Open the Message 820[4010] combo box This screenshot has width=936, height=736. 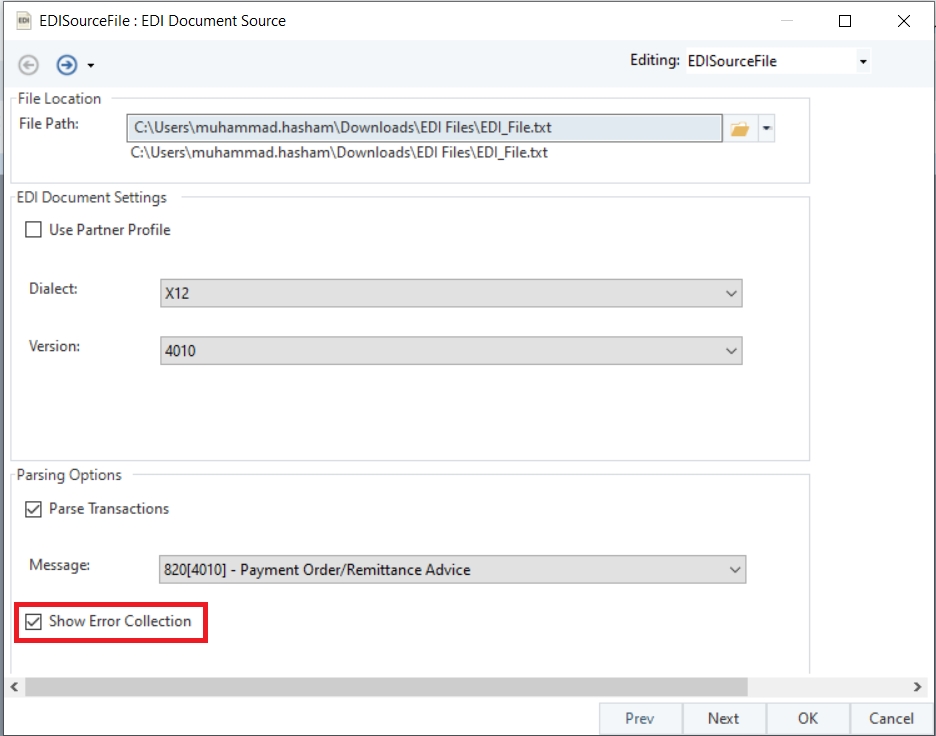pos(452,569)
